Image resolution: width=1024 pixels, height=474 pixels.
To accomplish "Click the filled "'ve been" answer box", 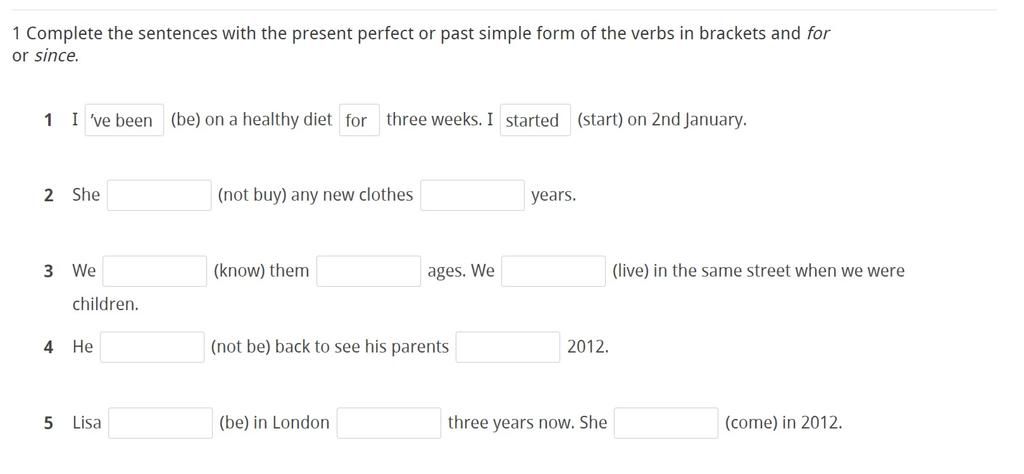I will tap(124, 120).
